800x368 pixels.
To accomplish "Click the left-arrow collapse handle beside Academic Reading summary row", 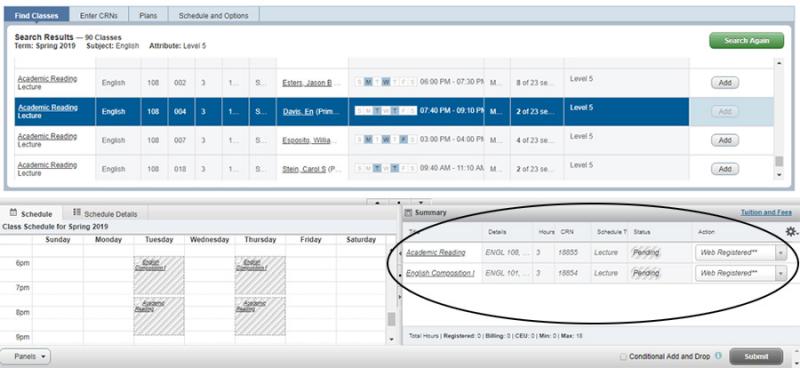I will coord(400,253).
